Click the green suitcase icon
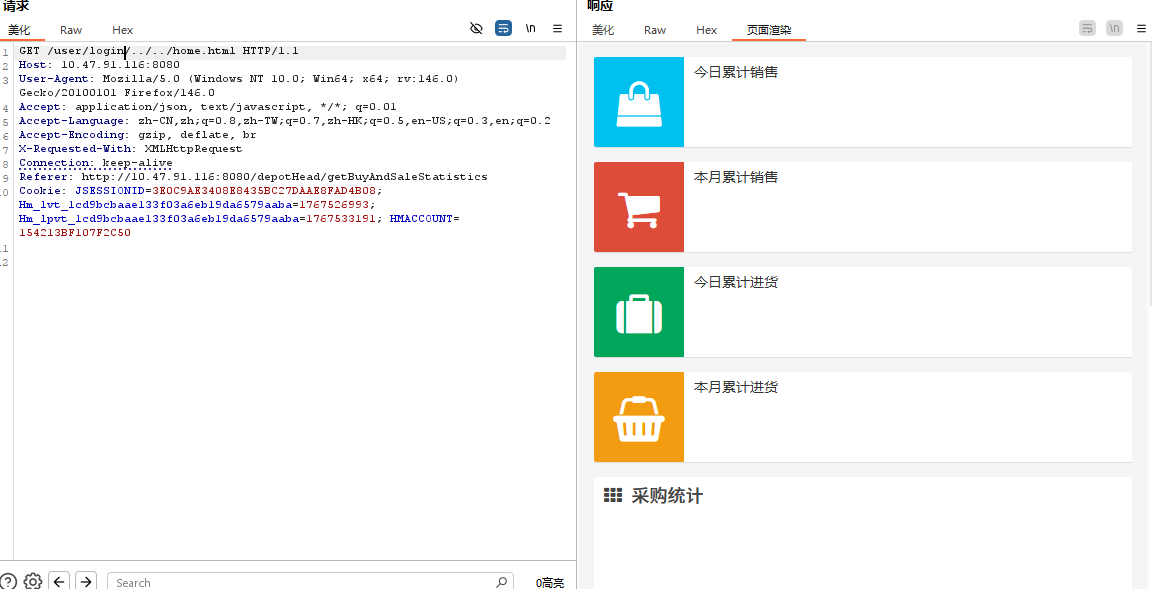This screenshot has height=589, width=1152. 639,313
